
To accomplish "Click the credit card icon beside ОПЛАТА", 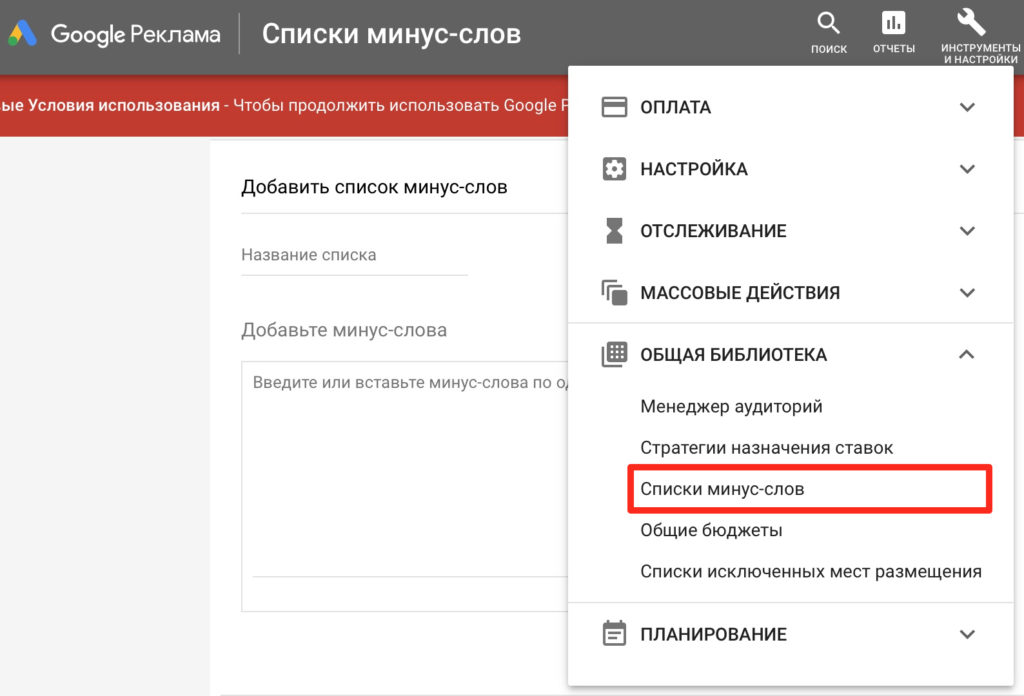I will pyautogui.click(x=614, y=107).
